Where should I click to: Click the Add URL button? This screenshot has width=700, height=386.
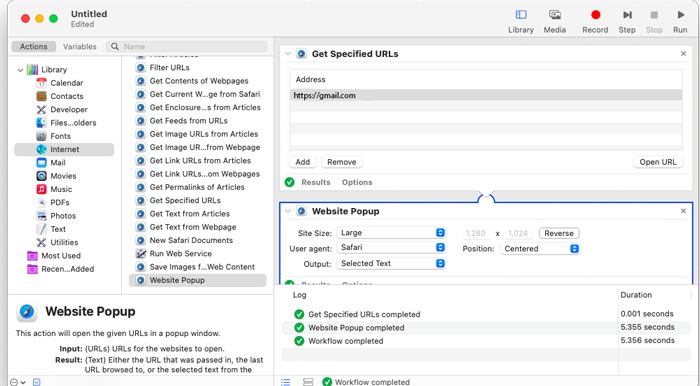point(302,162)
